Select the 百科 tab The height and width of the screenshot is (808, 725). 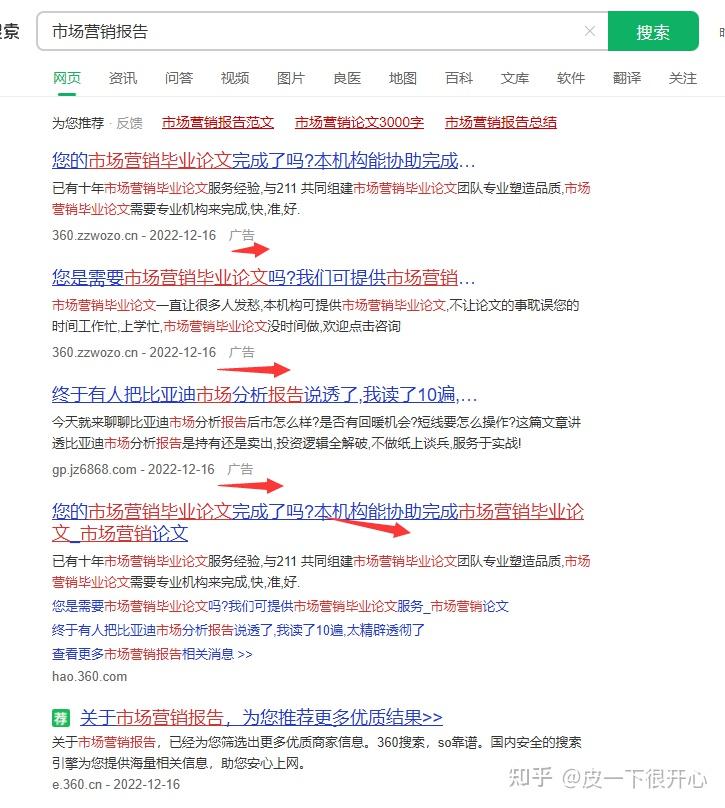click(x=459, y=78)
